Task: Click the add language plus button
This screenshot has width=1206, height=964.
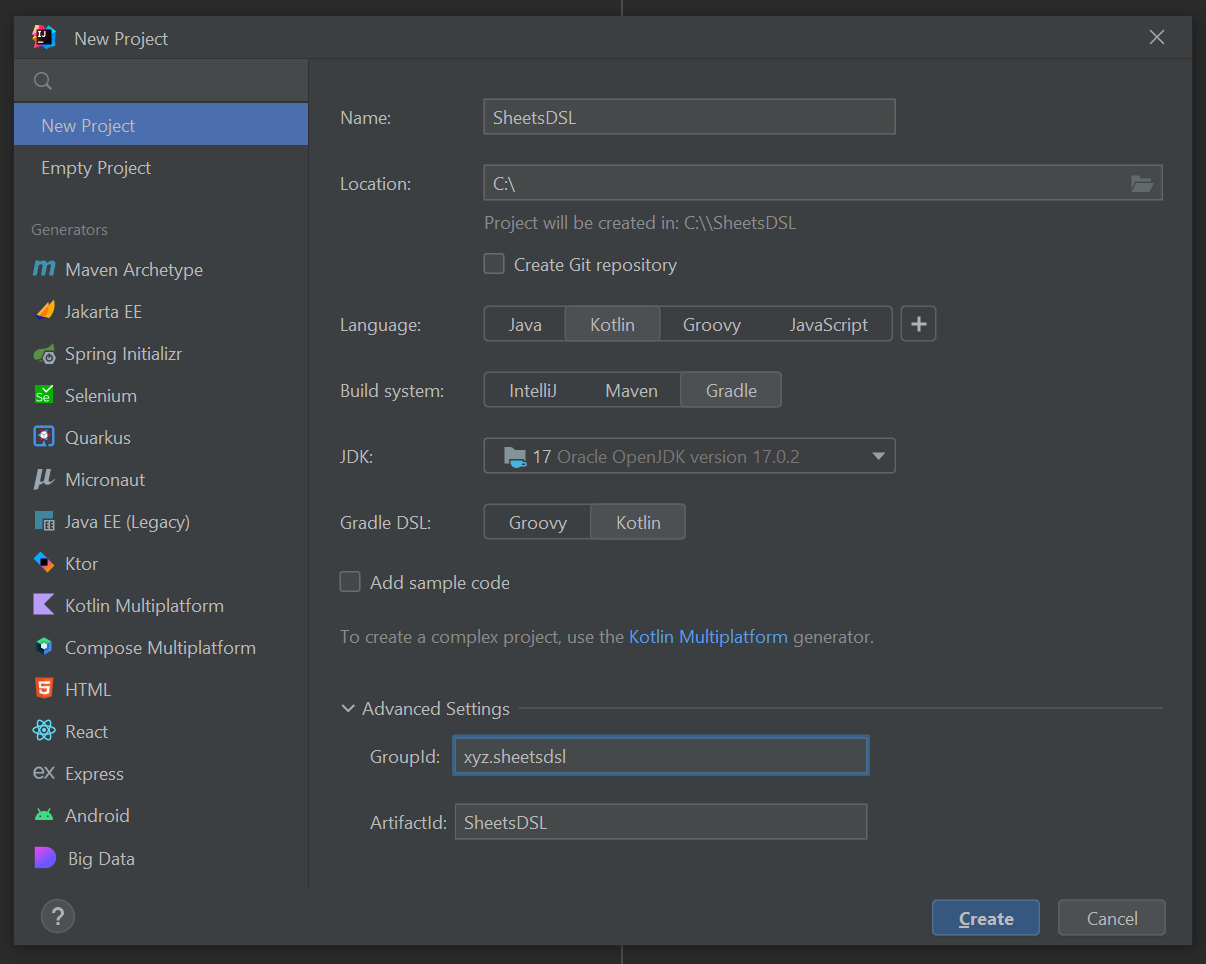Action: coord(917,323)
